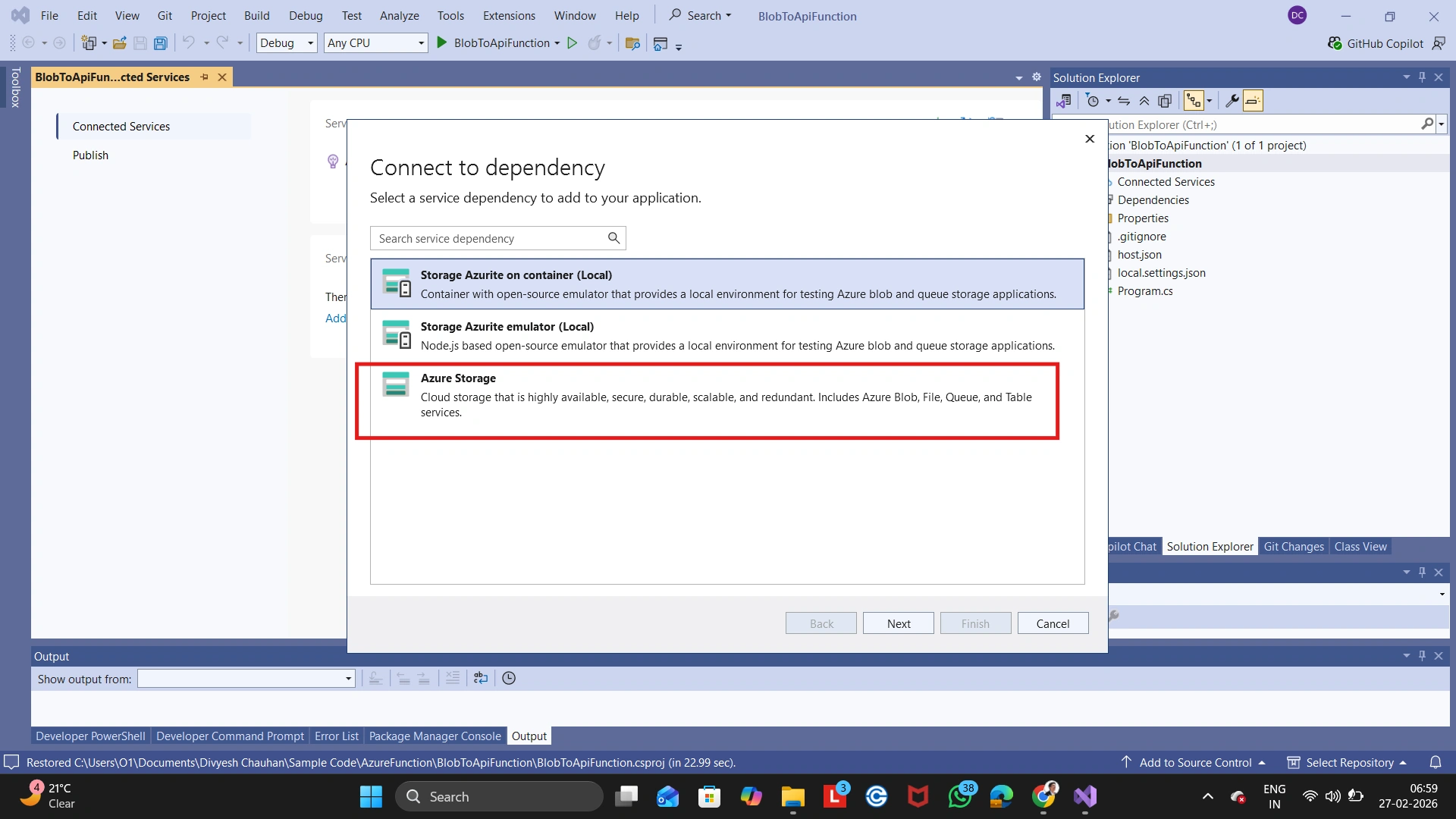Switch to the Package Manager Console tab

435,736
